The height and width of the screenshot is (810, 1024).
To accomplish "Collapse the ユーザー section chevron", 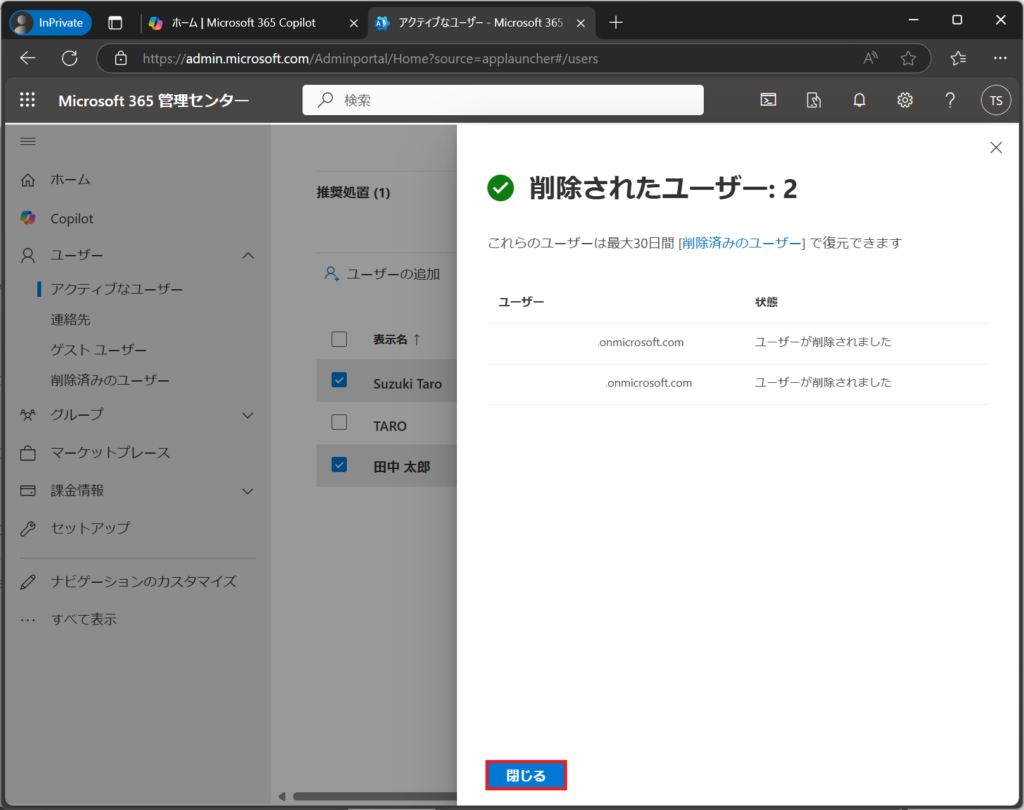I will tap(248, 256).
